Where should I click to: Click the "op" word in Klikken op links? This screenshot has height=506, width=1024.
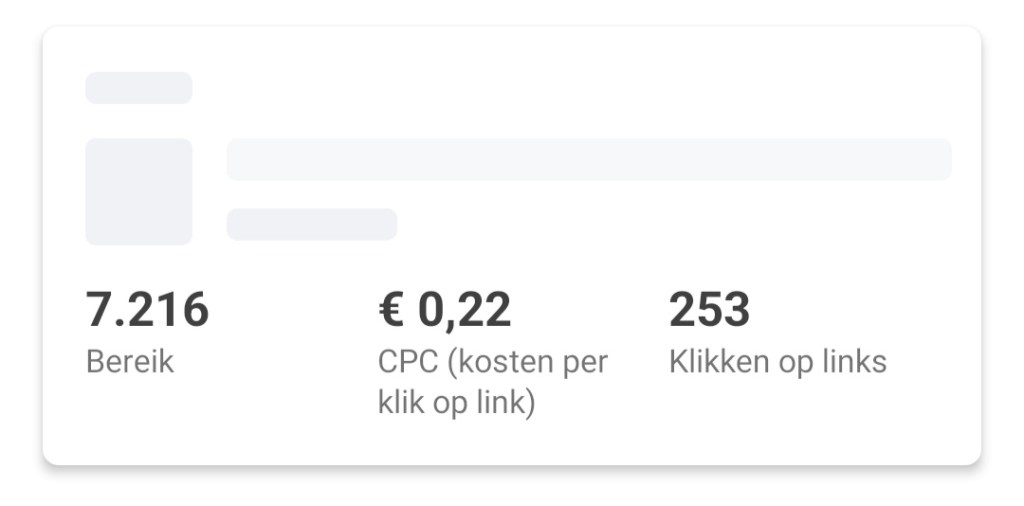click(x=795, y=363)
